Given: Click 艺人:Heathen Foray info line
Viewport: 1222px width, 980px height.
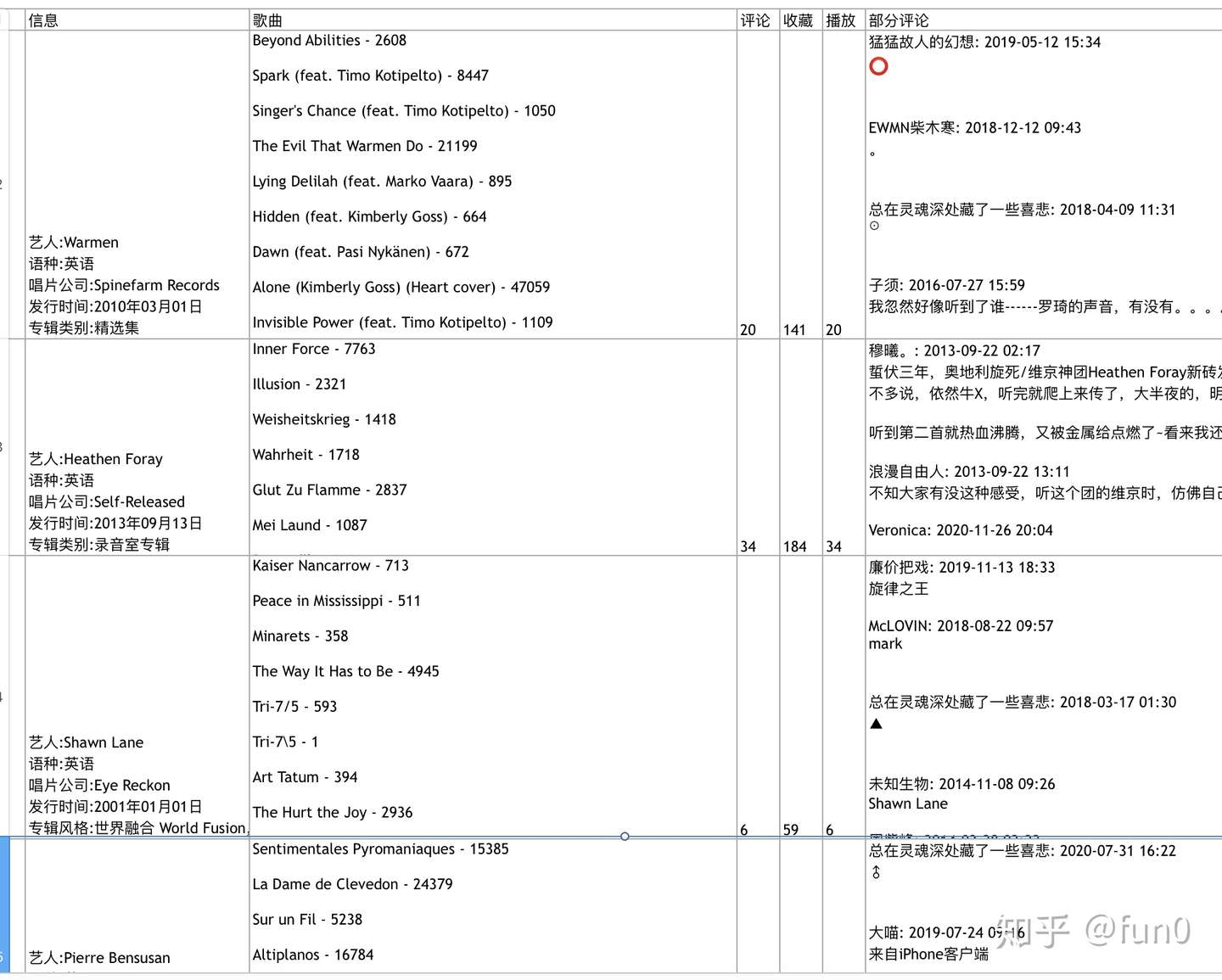Looking at the screenshot, I should click(x=96, y=459).
